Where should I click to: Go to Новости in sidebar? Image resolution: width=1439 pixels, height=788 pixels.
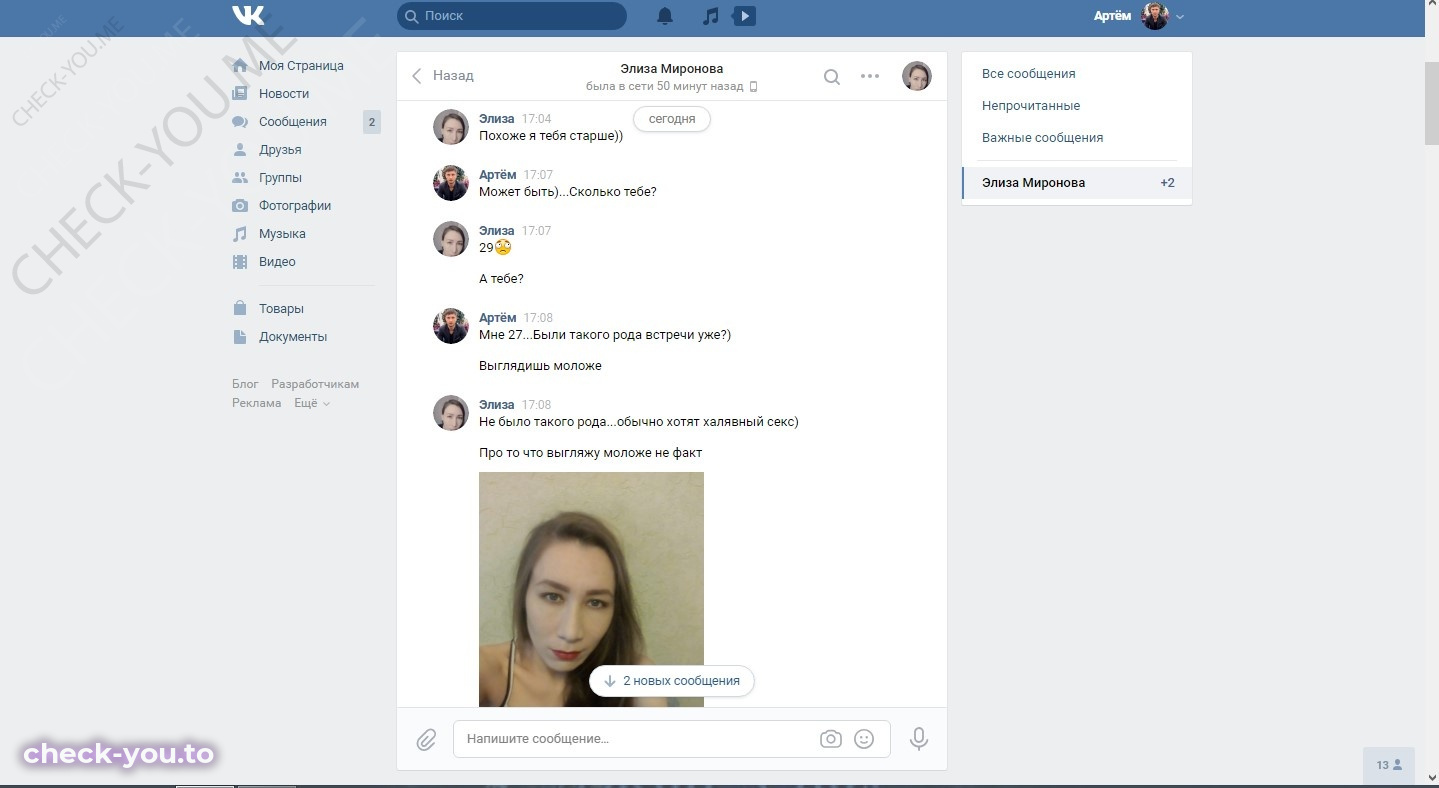[x=284, y=94]
